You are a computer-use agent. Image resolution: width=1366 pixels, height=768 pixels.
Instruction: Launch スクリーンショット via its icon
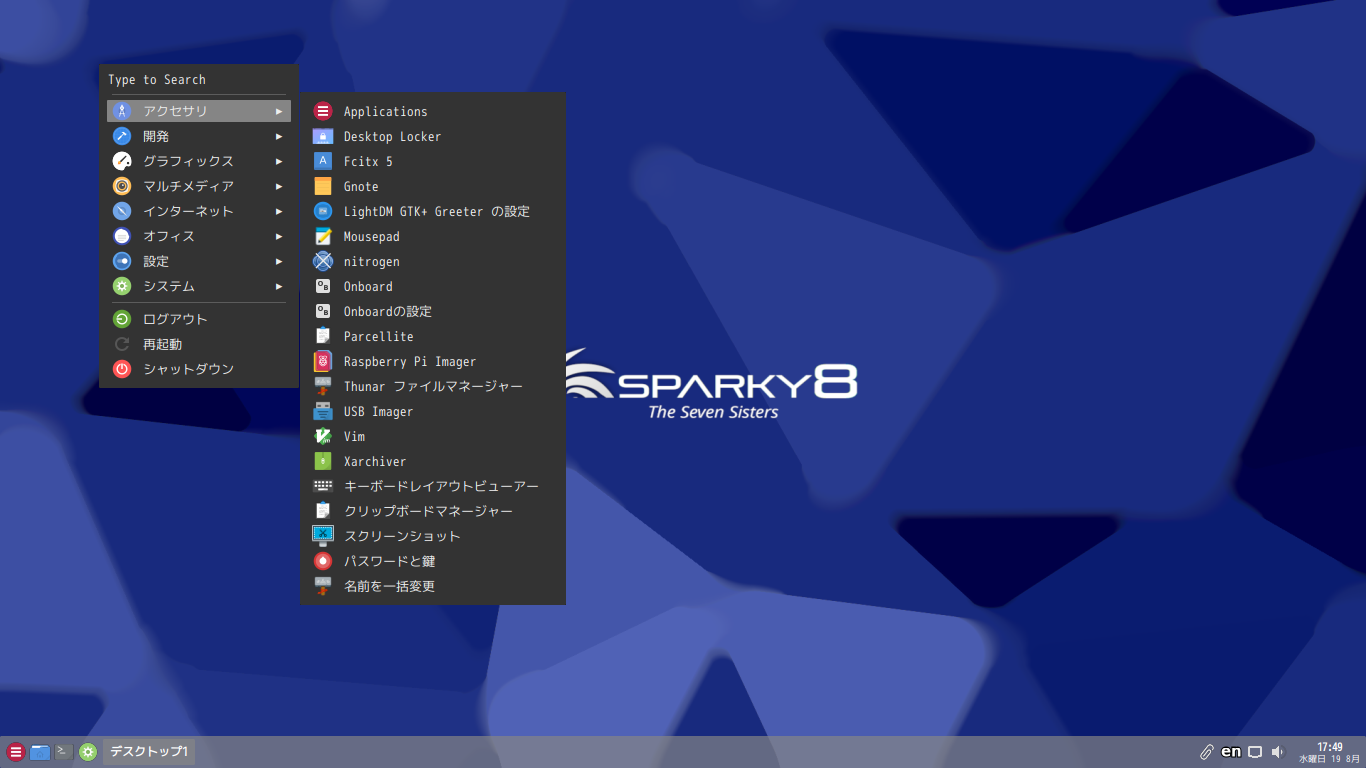point(323,536)
